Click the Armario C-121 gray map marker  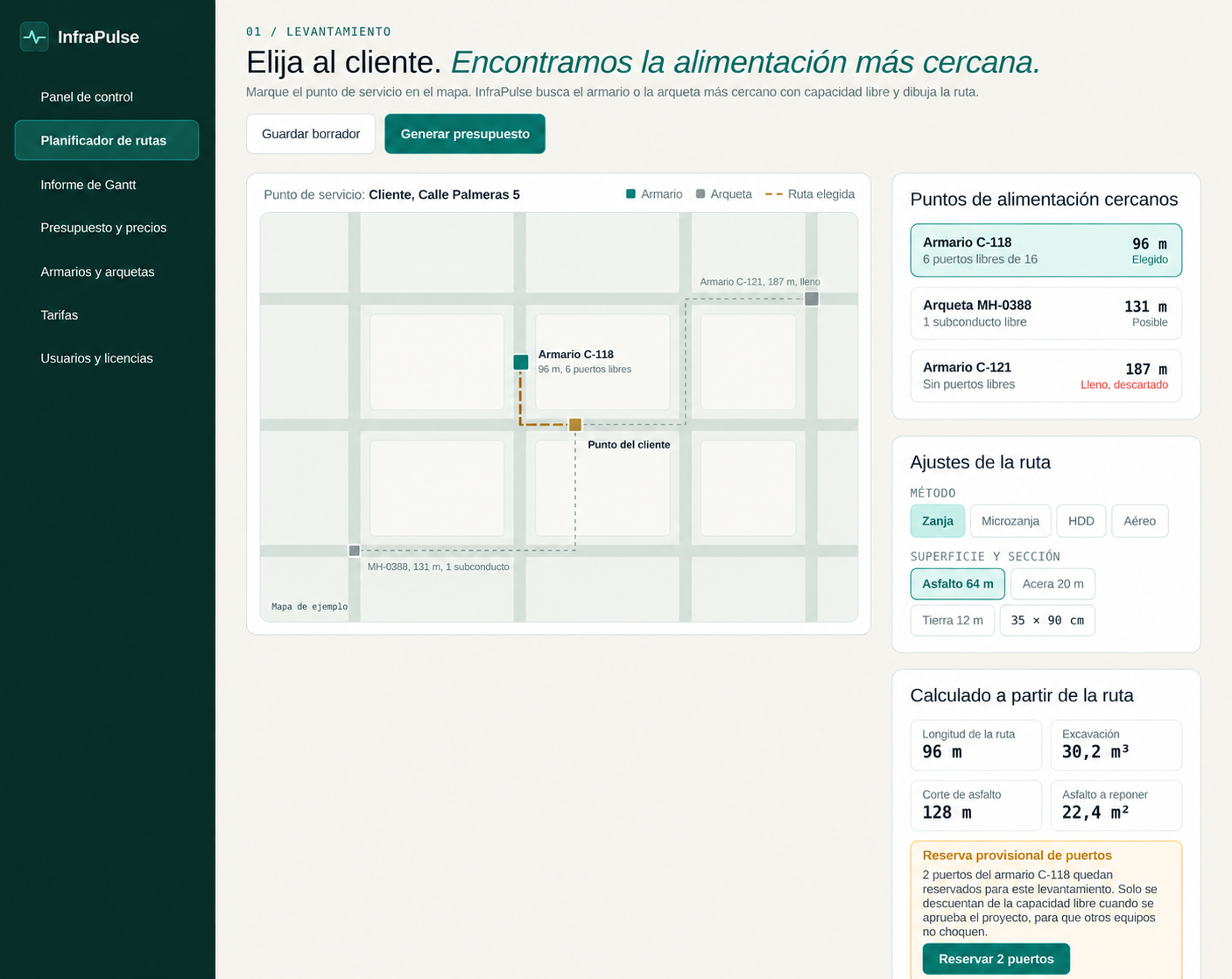(812, 299)
